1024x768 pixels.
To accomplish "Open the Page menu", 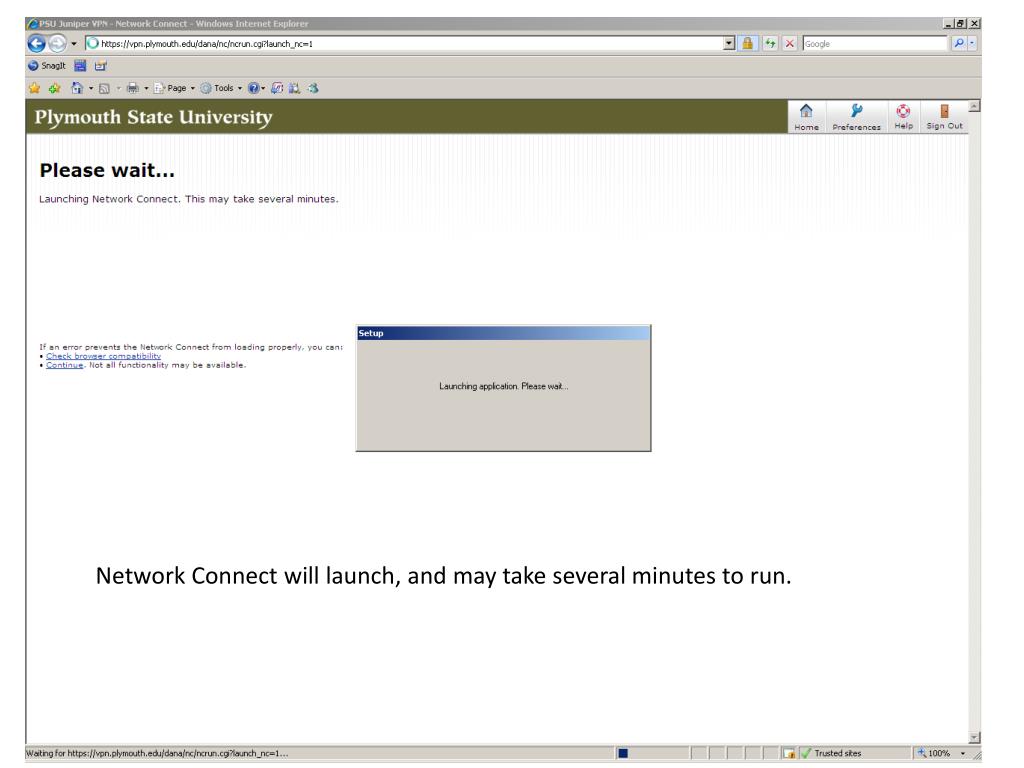I will (x=174, y=88).
